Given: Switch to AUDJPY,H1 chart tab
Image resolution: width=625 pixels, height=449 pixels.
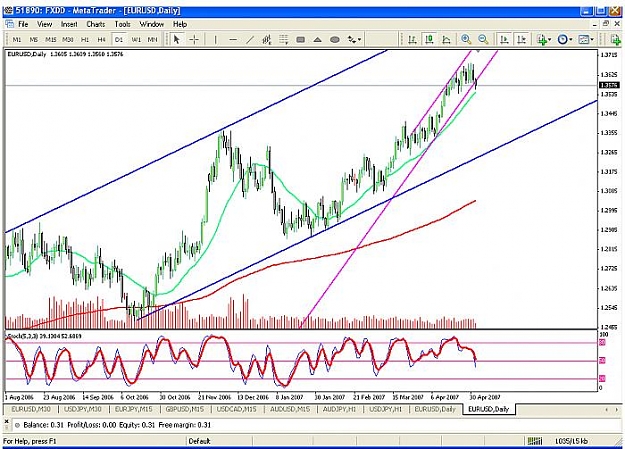Looking at the screenshot, I should (340, 409).
